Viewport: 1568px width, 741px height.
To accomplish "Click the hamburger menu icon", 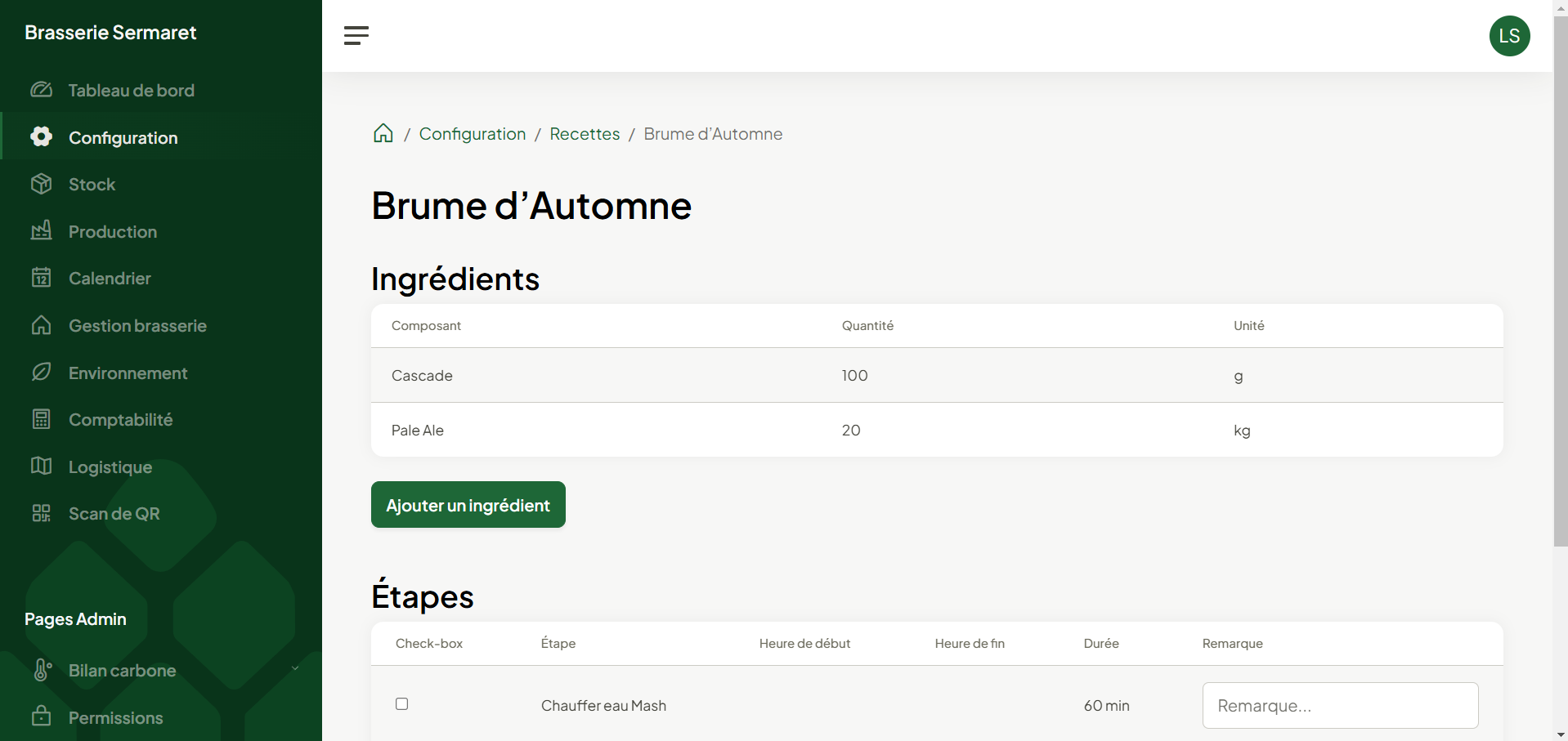I will point(356,35).
